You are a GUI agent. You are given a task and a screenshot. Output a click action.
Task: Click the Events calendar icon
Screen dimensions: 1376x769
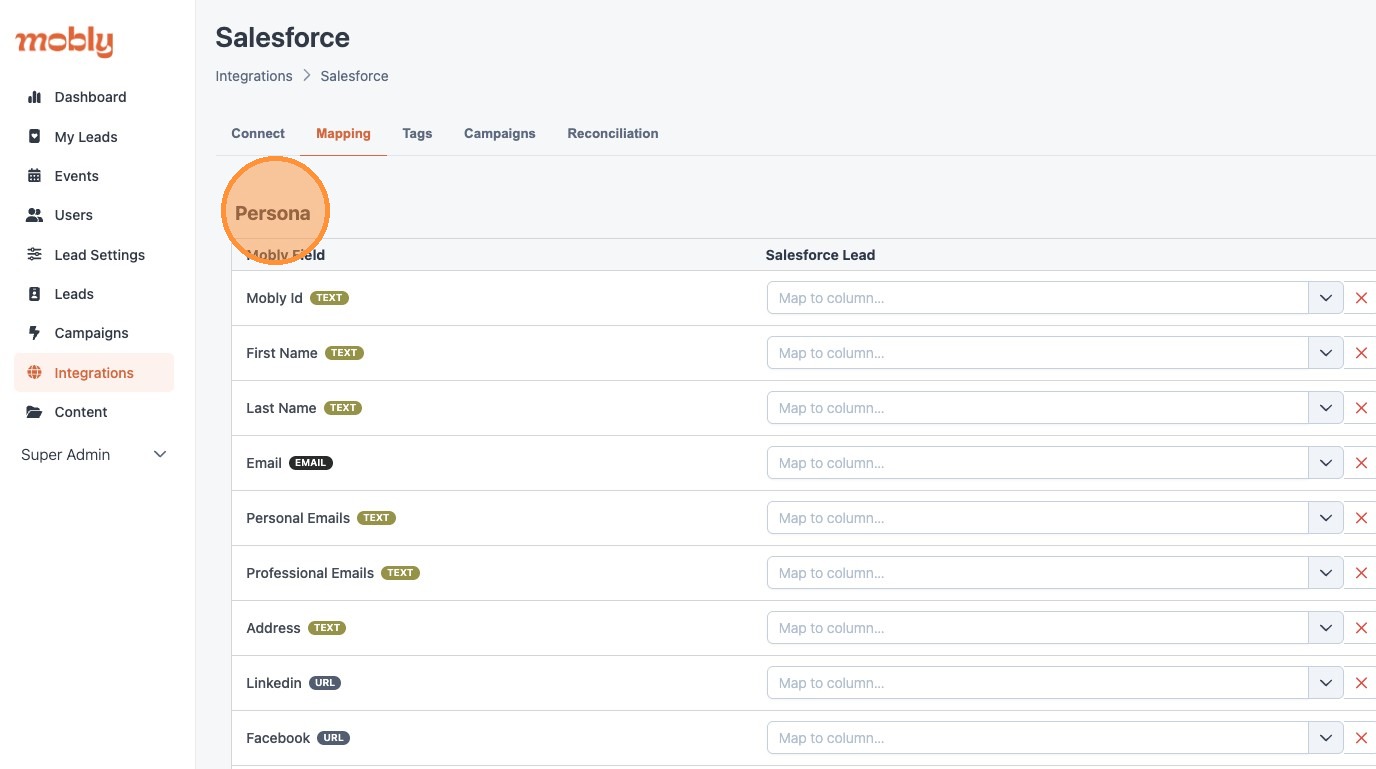point(35,176)
